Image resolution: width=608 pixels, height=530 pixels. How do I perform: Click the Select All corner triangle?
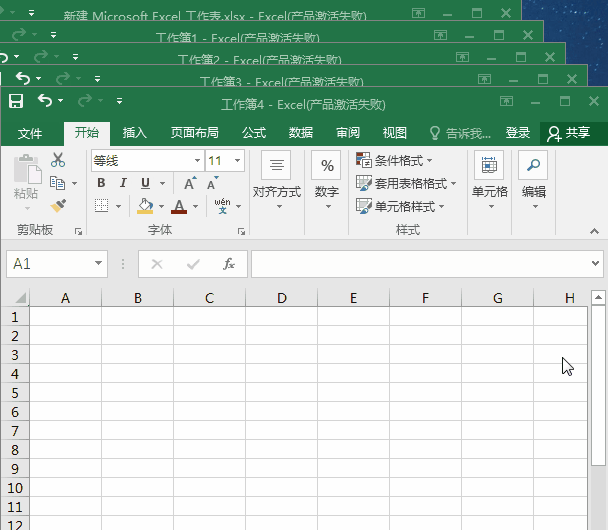tap(20, 298)
